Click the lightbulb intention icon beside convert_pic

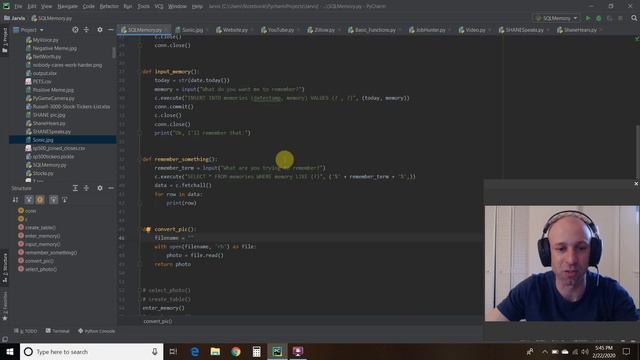click(147, 229)
